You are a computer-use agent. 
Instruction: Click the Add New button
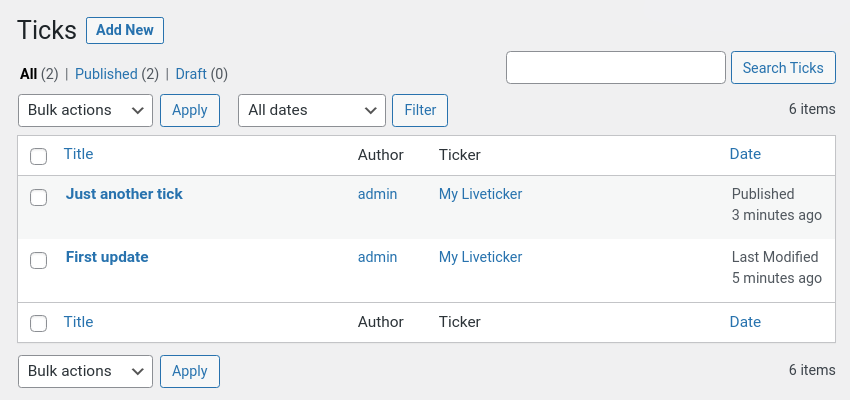(x=125, y=30)
